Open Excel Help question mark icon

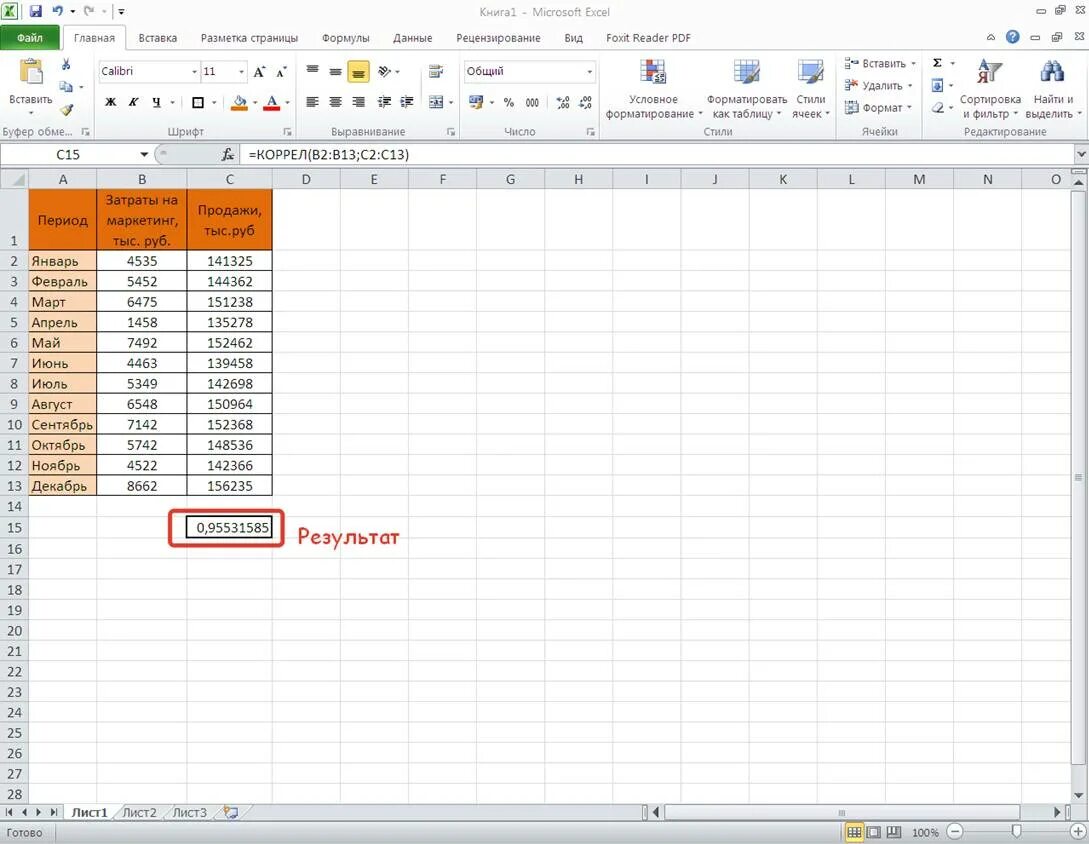tap(1013, 38)
